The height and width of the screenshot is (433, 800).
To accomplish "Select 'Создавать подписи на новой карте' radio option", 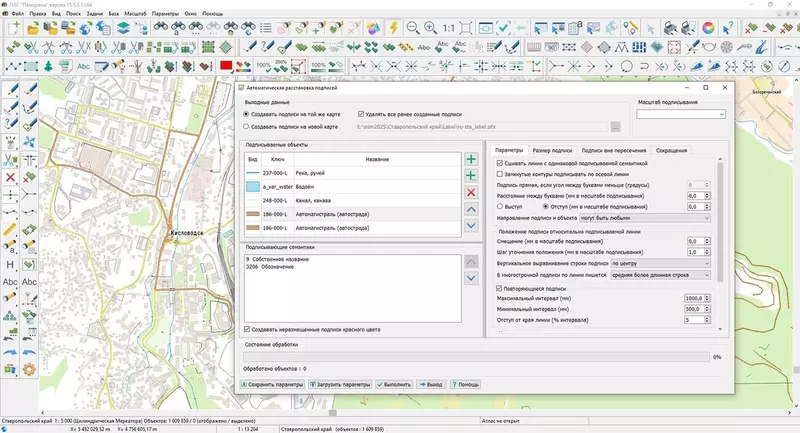I will click(x=247, y=127).
